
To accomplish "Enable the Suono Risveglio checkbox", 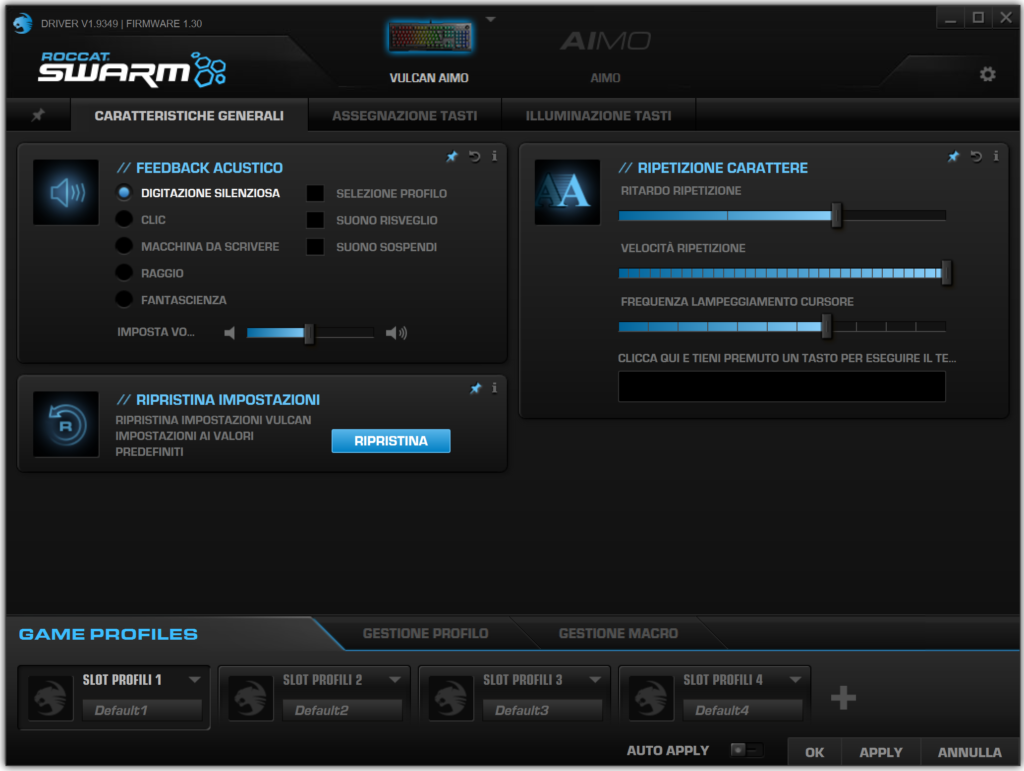I will coord(315,220).
